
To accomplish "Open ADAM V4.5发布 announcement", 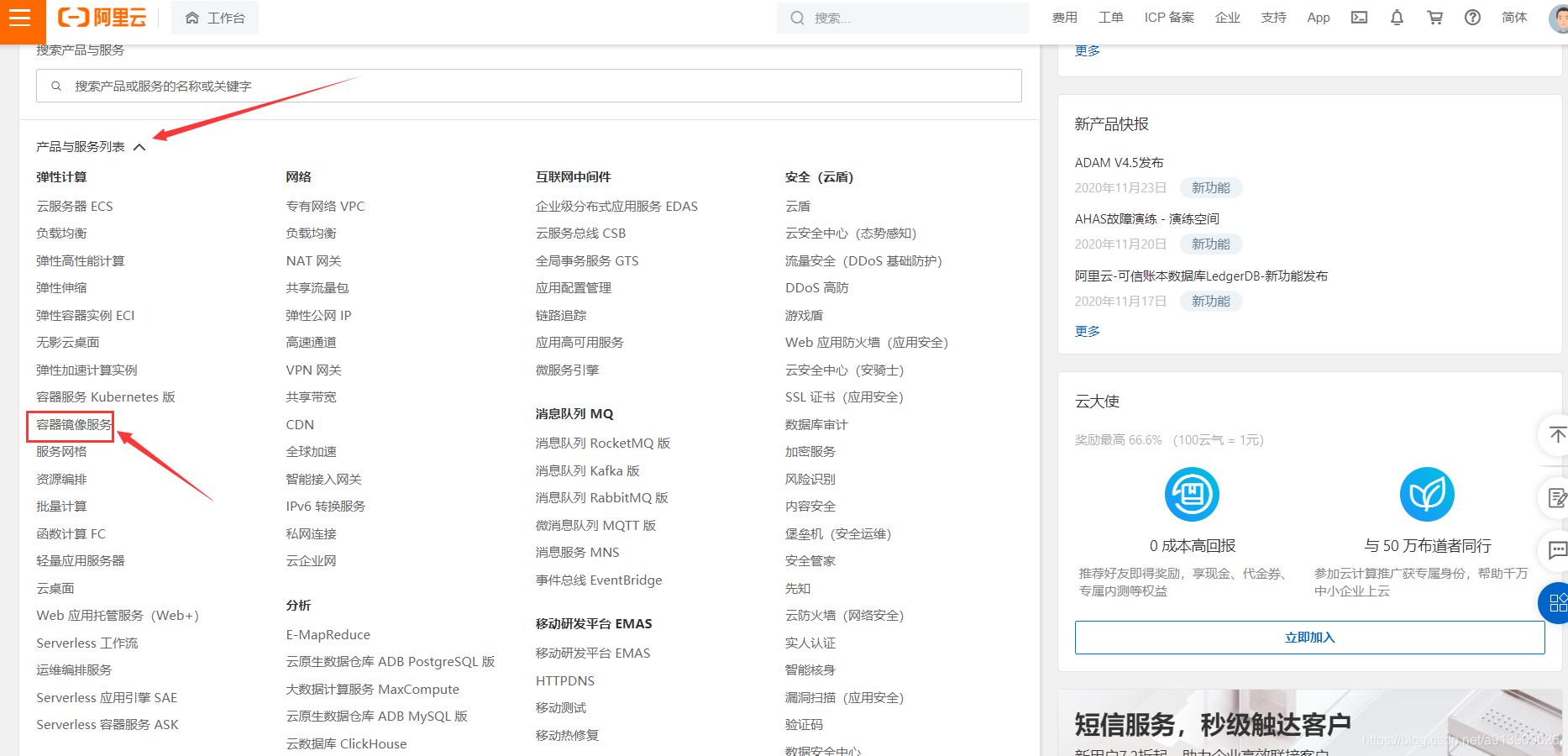I will coord(1120,162).
